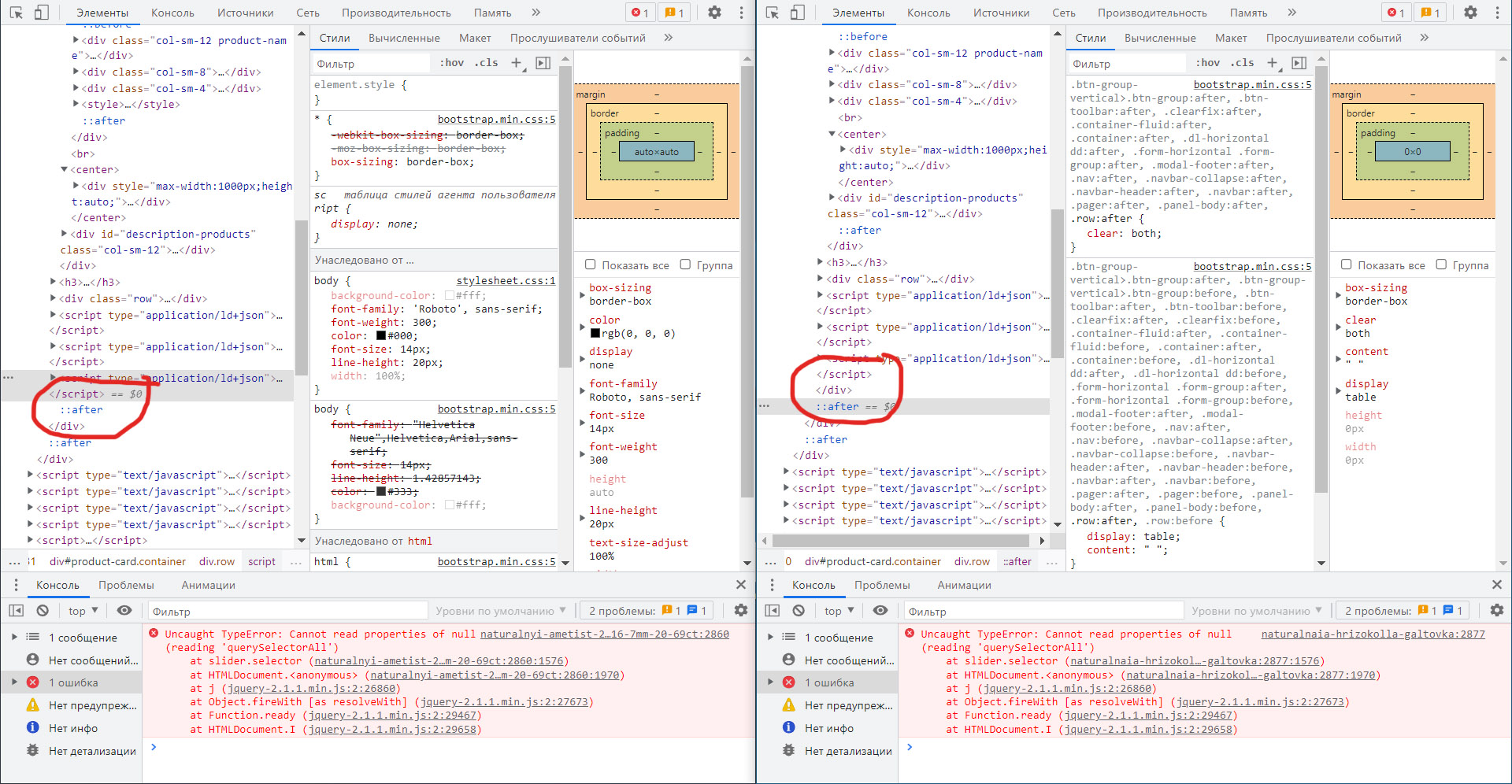The height and width of the screenshot is (784, 1512).
Task: Collapse the <center> node in left DOM tree
Action: [x=65, y=169]
